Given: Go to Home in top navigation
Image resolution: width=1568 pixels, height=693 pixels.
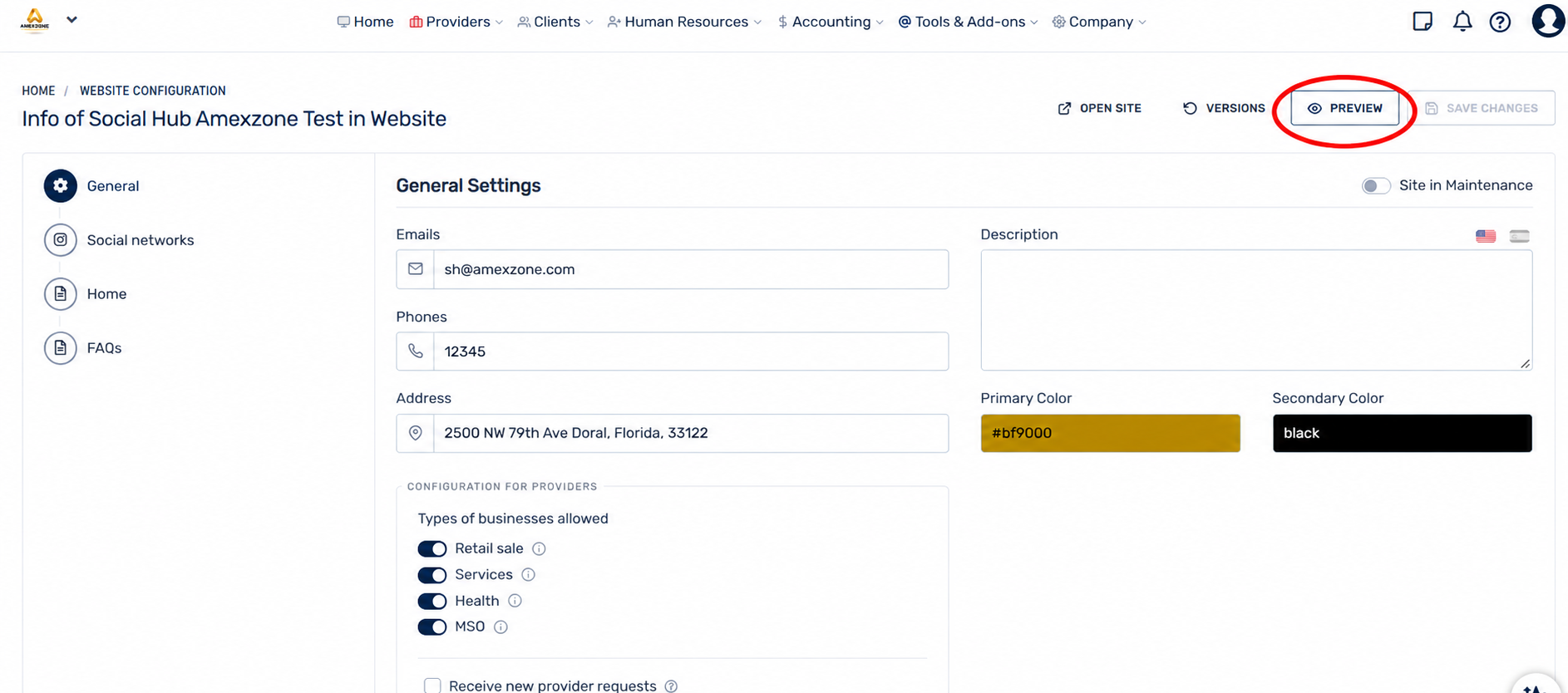Looking at the screenshot, I should 365,22.
